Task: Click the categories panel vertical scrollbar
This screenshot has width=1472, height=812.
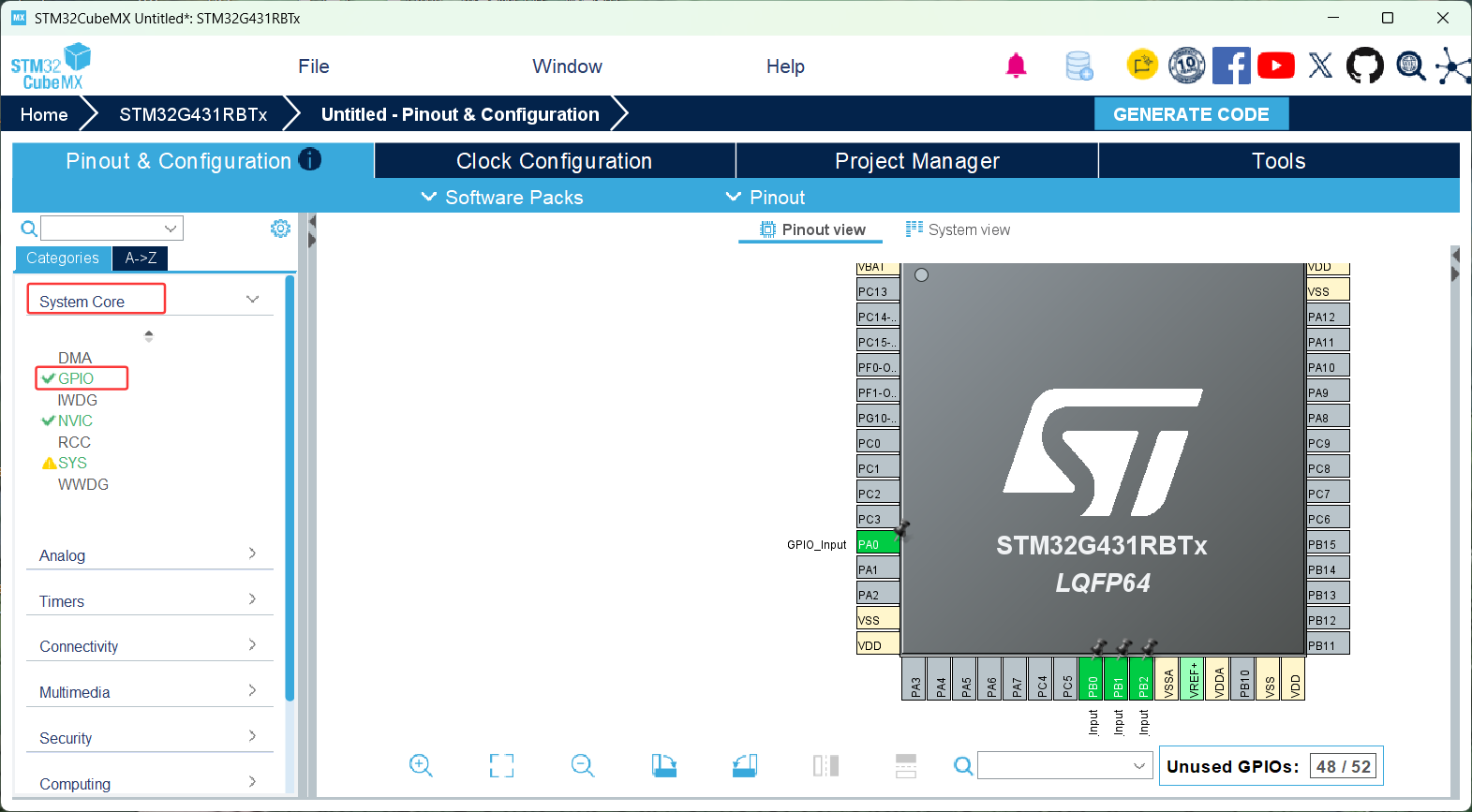Action: [290, 487]
